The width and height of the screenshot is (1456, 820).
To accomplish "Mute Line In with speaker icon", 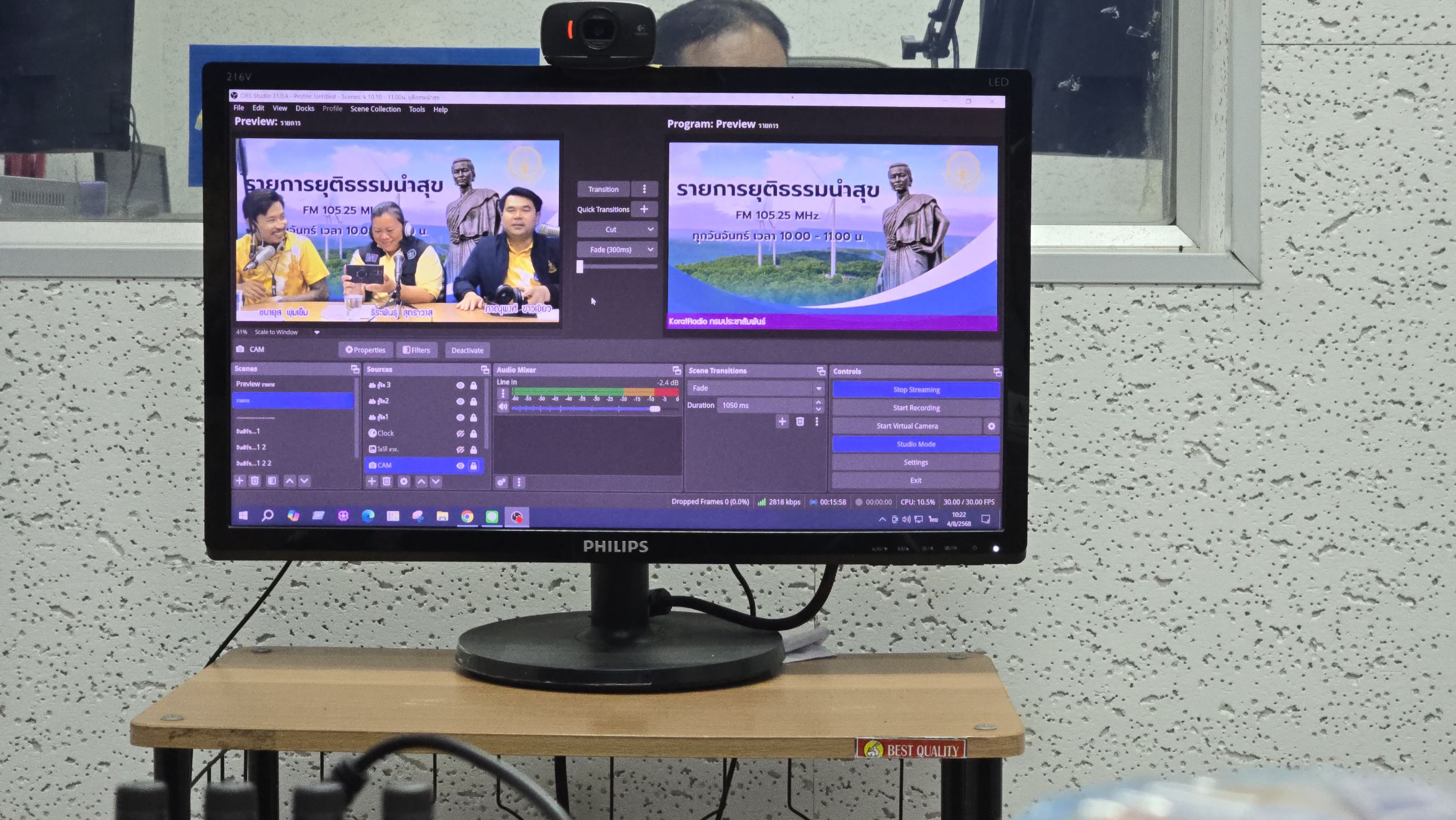I will (502, 407).
